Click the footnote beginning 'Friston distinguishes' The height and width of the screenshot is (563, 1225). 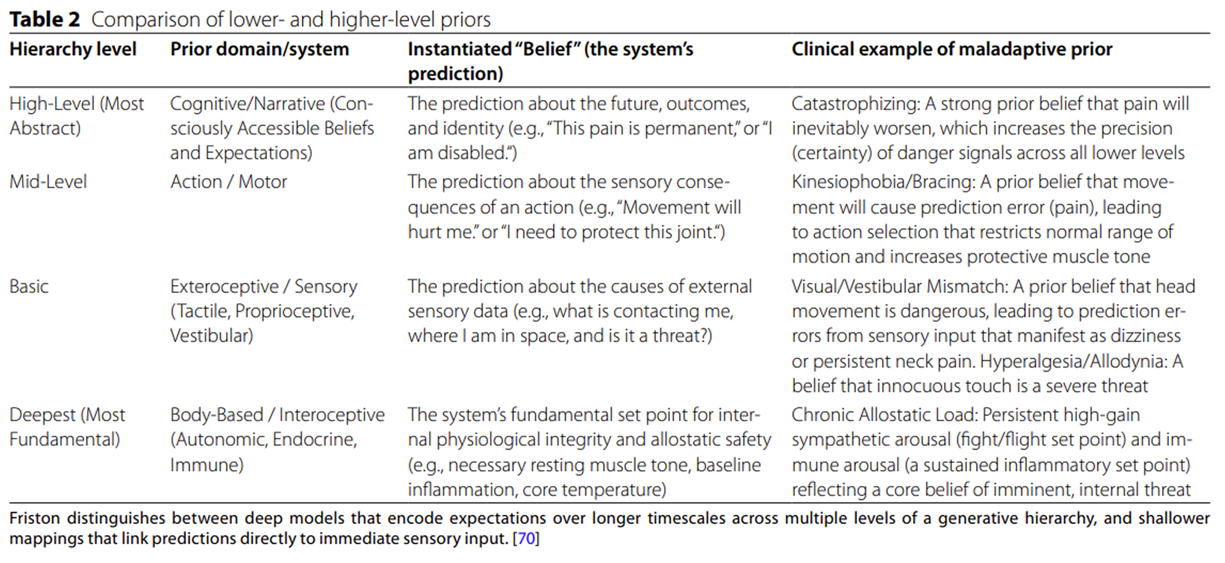tap(612, 529)
